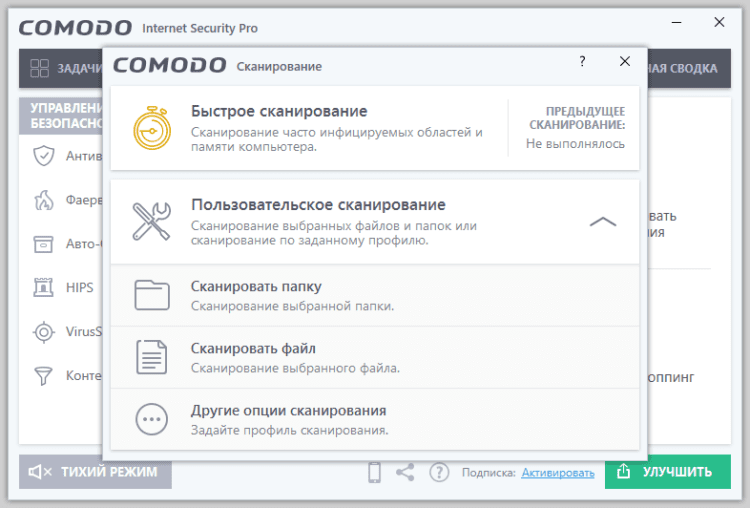
Task: Close the Сканирование dialog
Action: [x=625, y=61]
